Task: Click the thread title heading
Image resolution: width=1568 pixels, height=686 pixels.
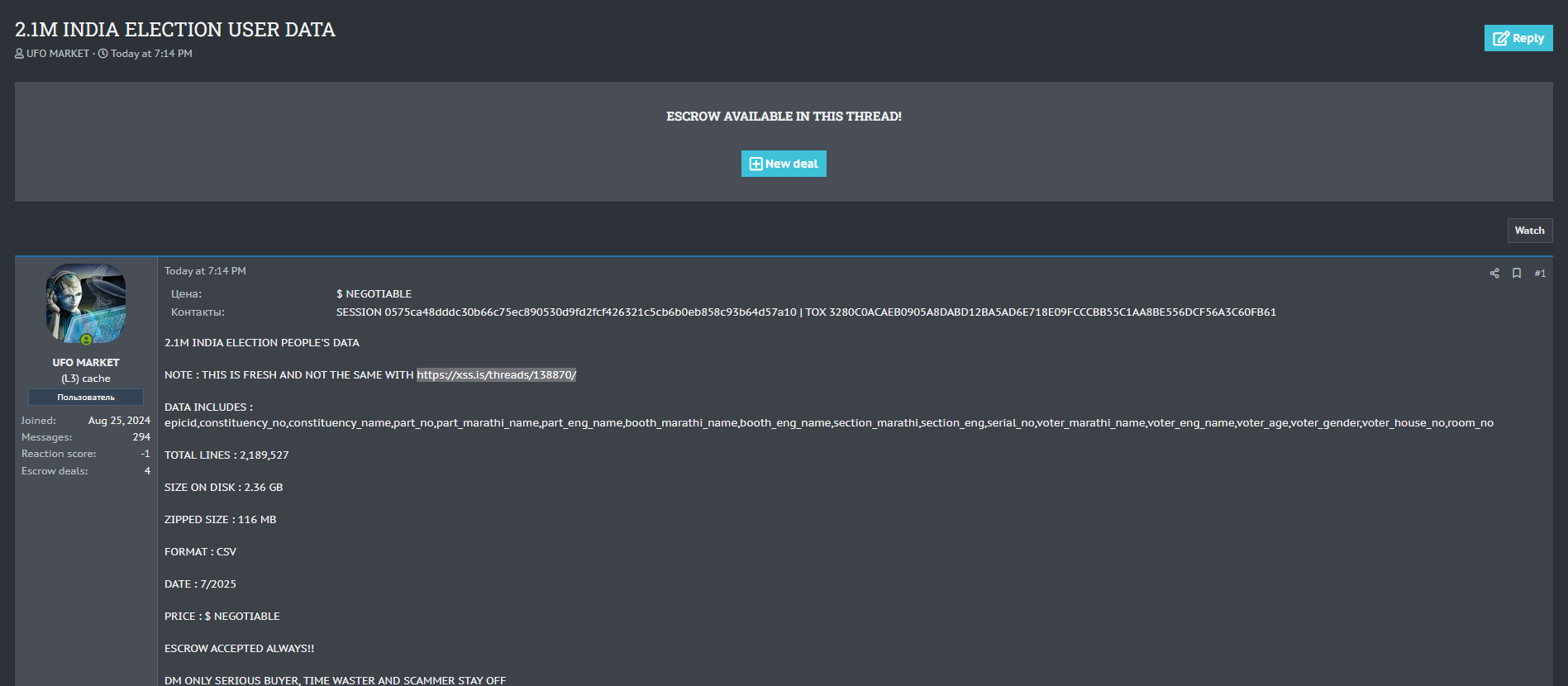Action: (175, 30)
